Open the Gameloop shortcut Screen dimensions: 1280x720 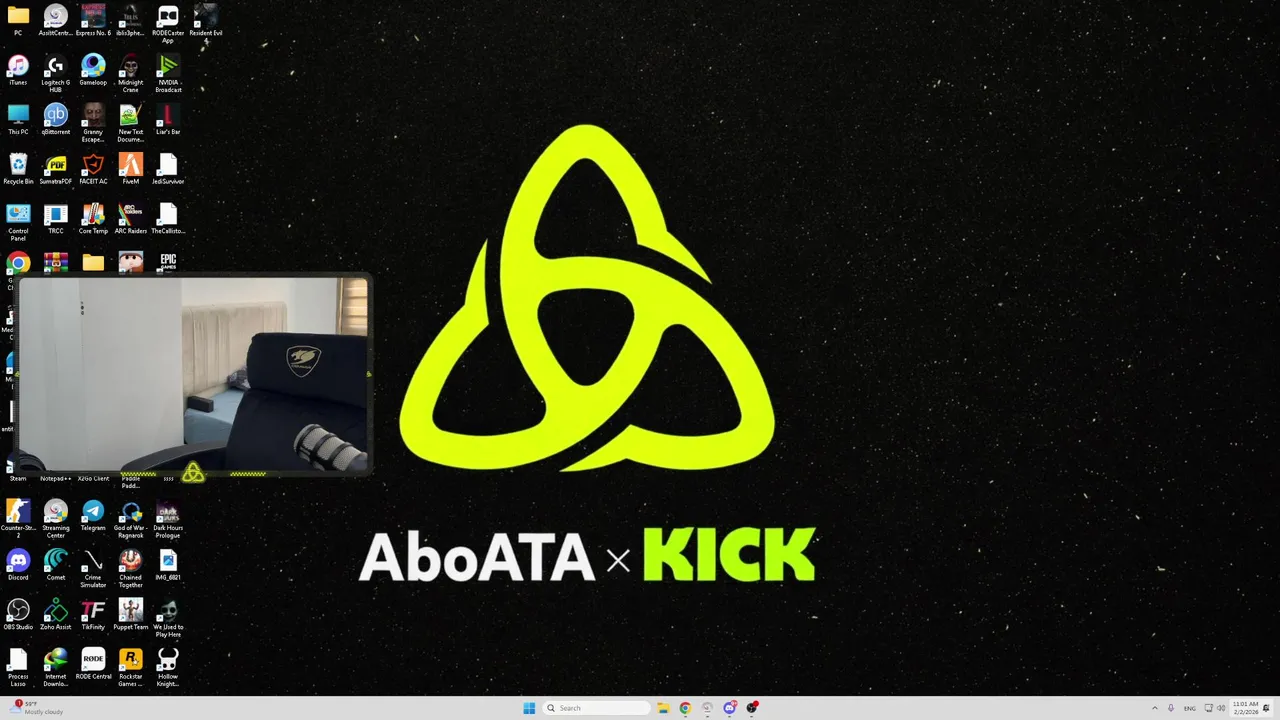(x=93, y=71)
